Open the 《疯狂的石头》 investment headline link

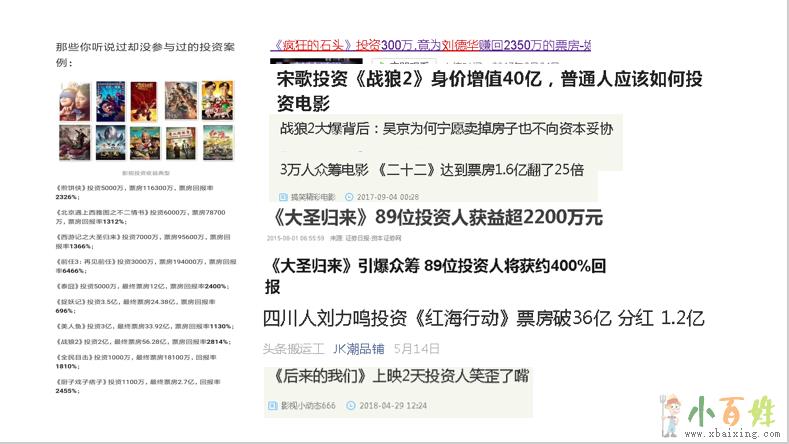point(430,45)
